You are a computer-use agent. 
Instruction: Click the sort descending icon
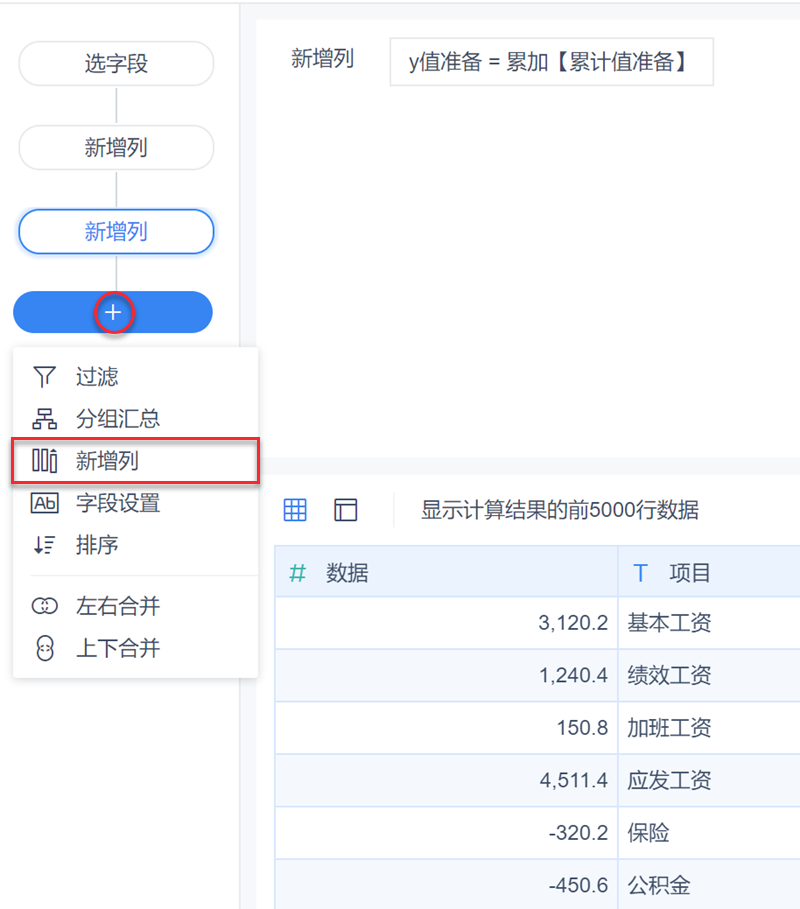click(44, 545)
